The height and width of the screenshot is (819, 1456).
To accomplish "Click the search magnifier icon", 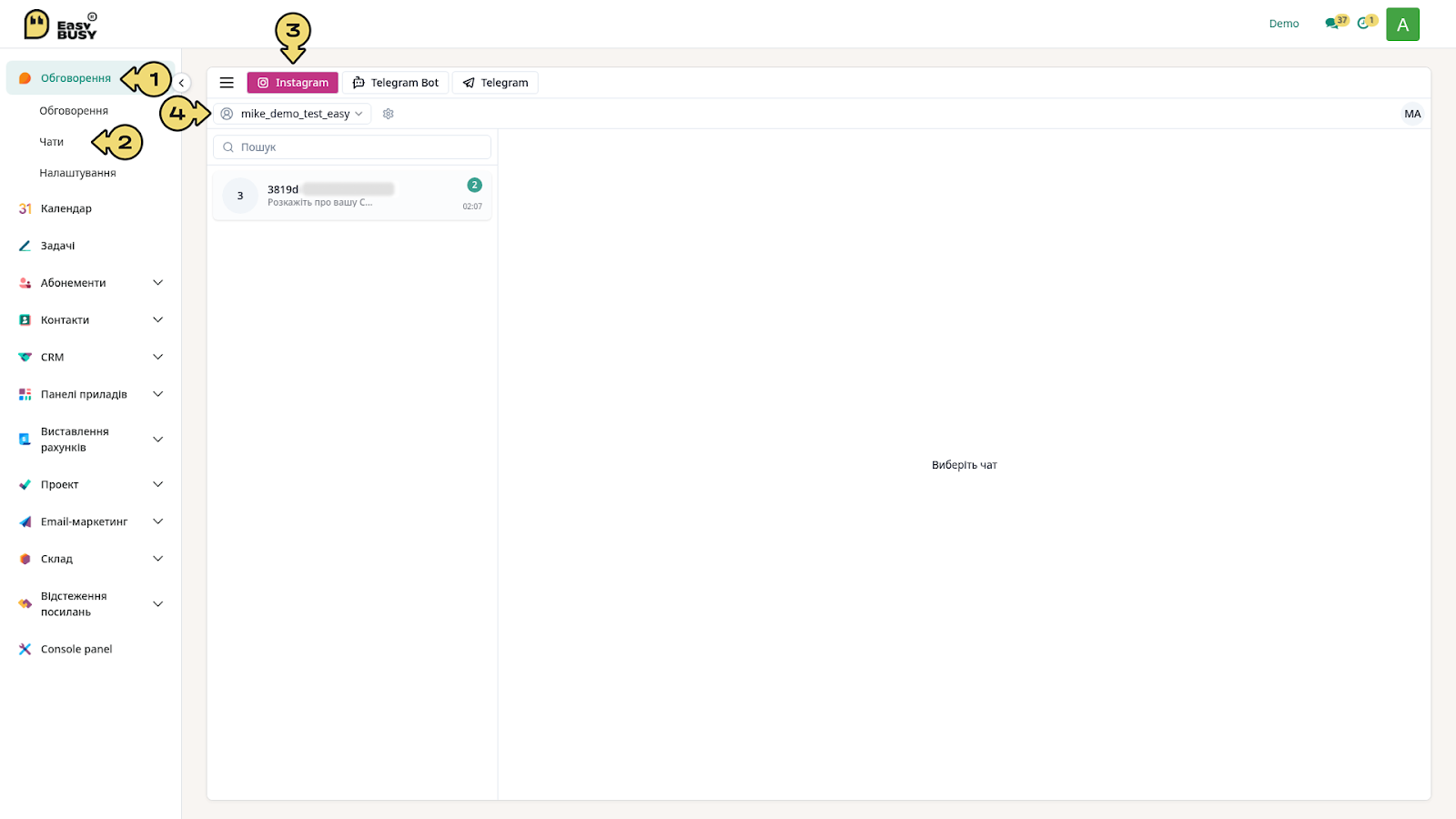I will click(x=228, y=147).
